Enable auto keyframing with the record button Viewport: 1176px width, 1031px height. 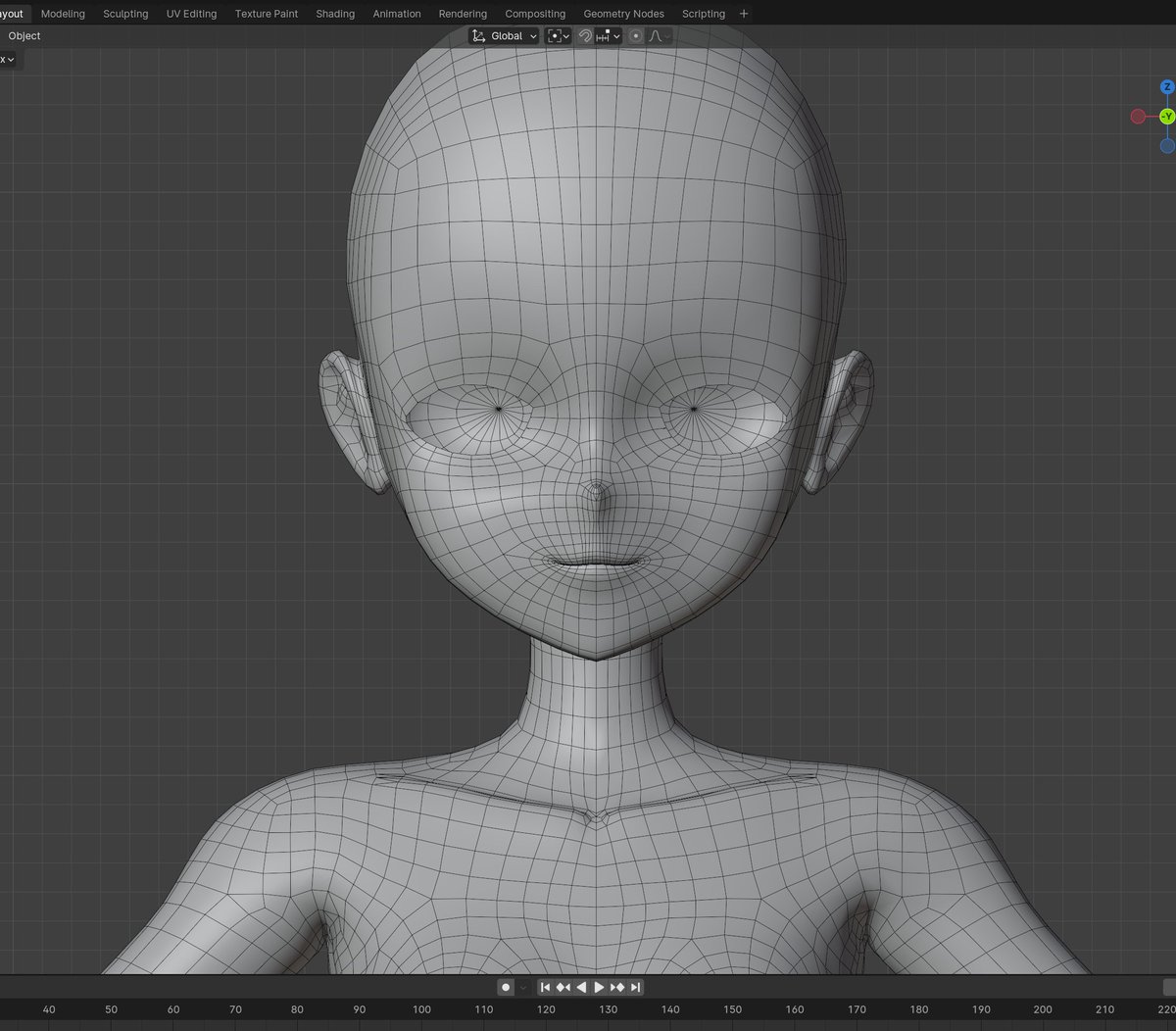coord(506,987)
